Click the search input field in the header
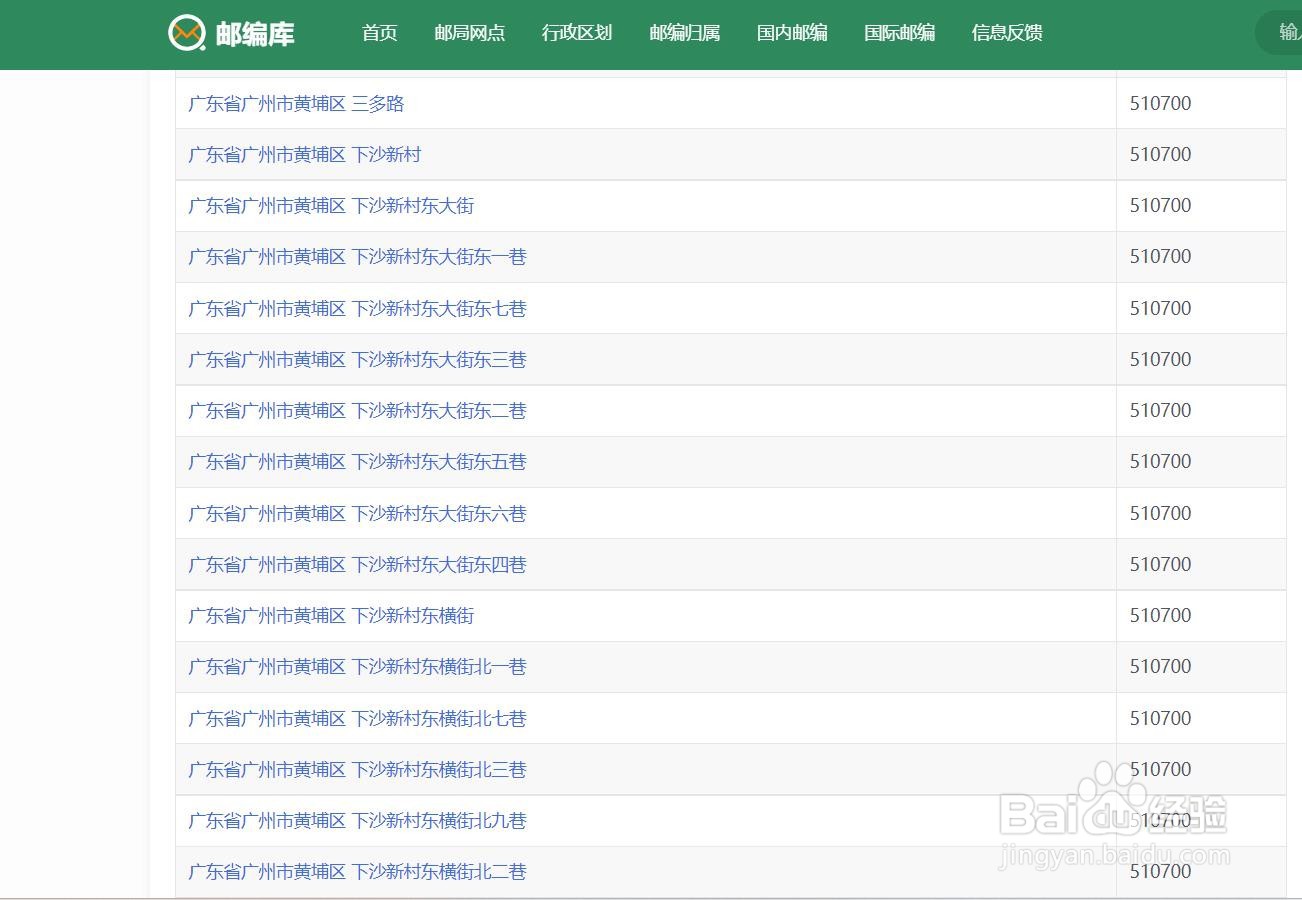1302x900 pixels. coord(1279,33)
